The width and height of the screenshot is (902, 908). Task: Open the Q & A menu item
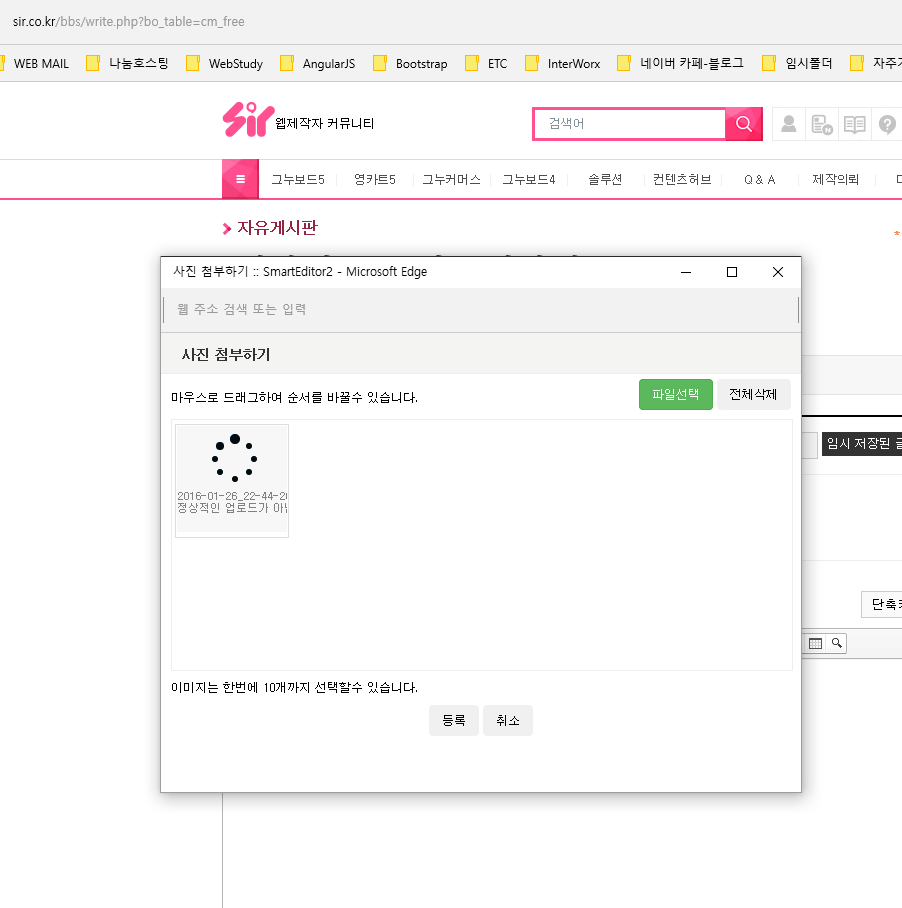[759, 180]
